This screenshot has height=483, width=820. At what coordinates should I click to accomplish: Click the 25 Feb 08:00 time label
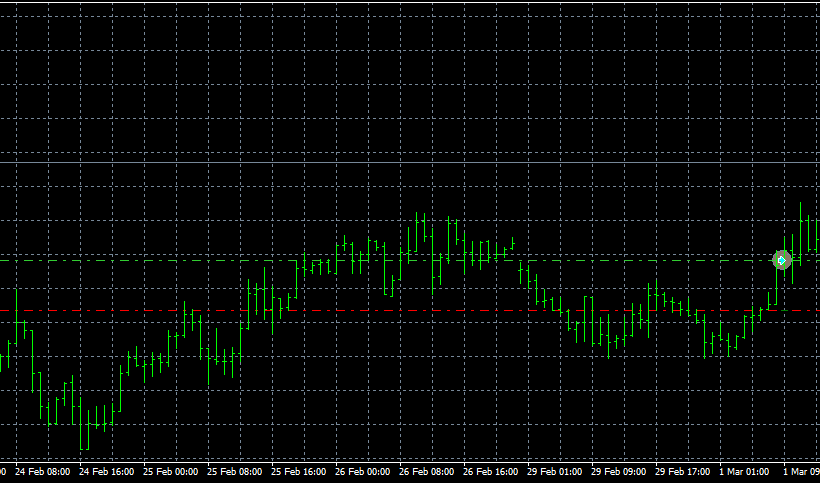pos(235,471)
